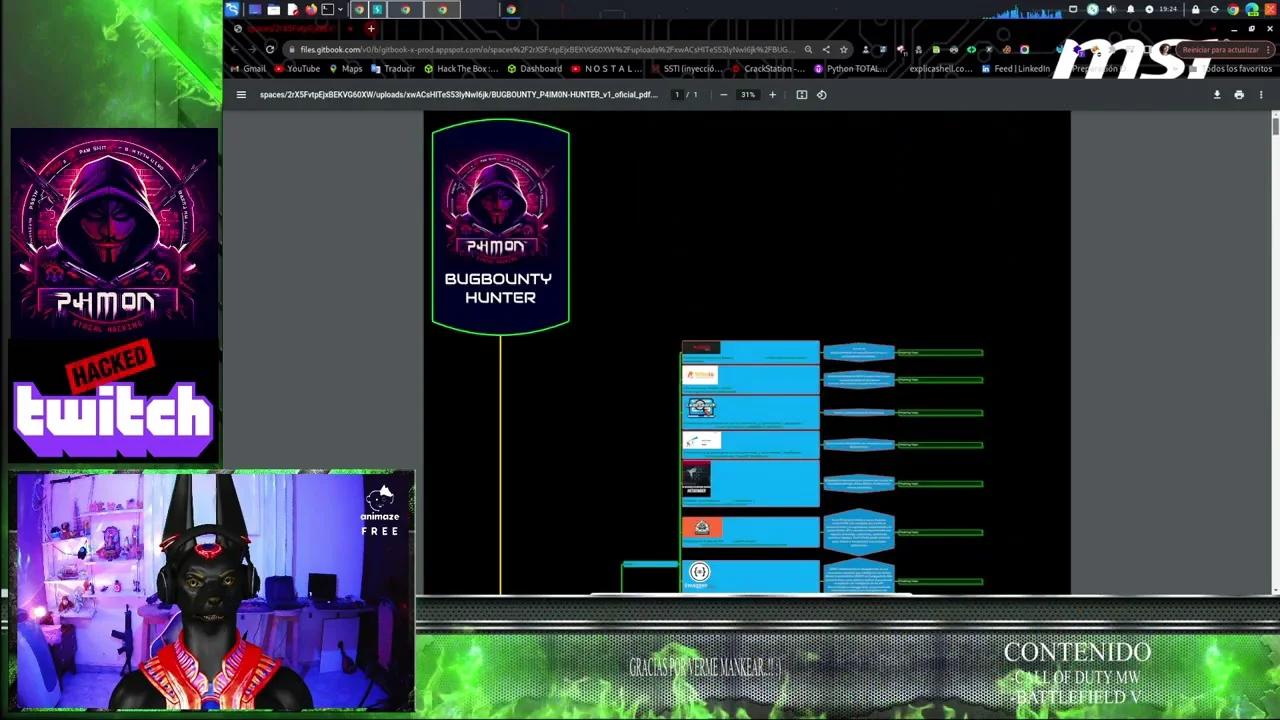This screenshot has height=720, width=1280.
Task: Launch Firefox from the taskbar panel
Action: [311, 10]
